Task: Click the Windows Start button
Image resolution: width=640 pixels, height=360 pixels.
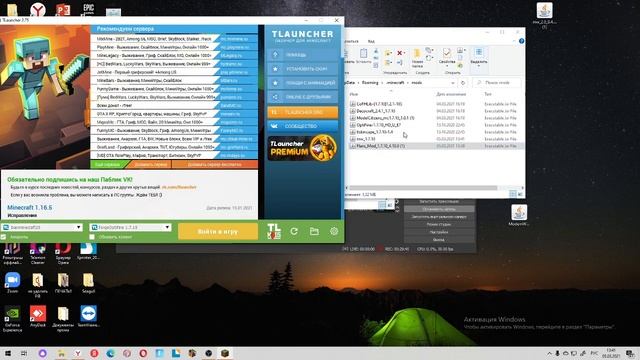Action: [x=7, y=353]
